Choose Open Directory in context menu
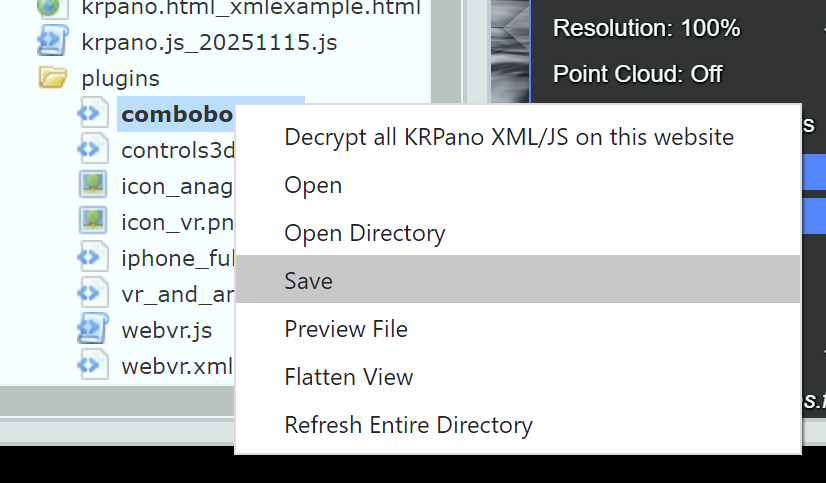Screen dimensions: 826x483 365,233
